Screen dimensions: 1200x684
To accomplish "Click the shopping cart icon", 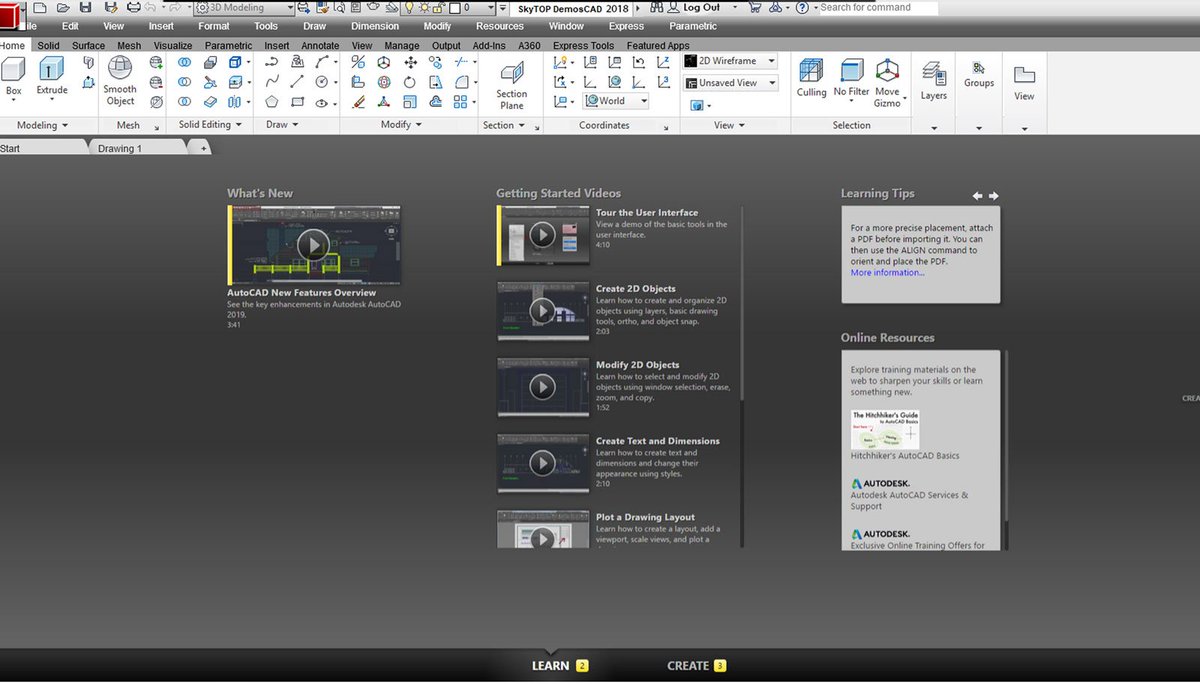I will tap(755, 7).
